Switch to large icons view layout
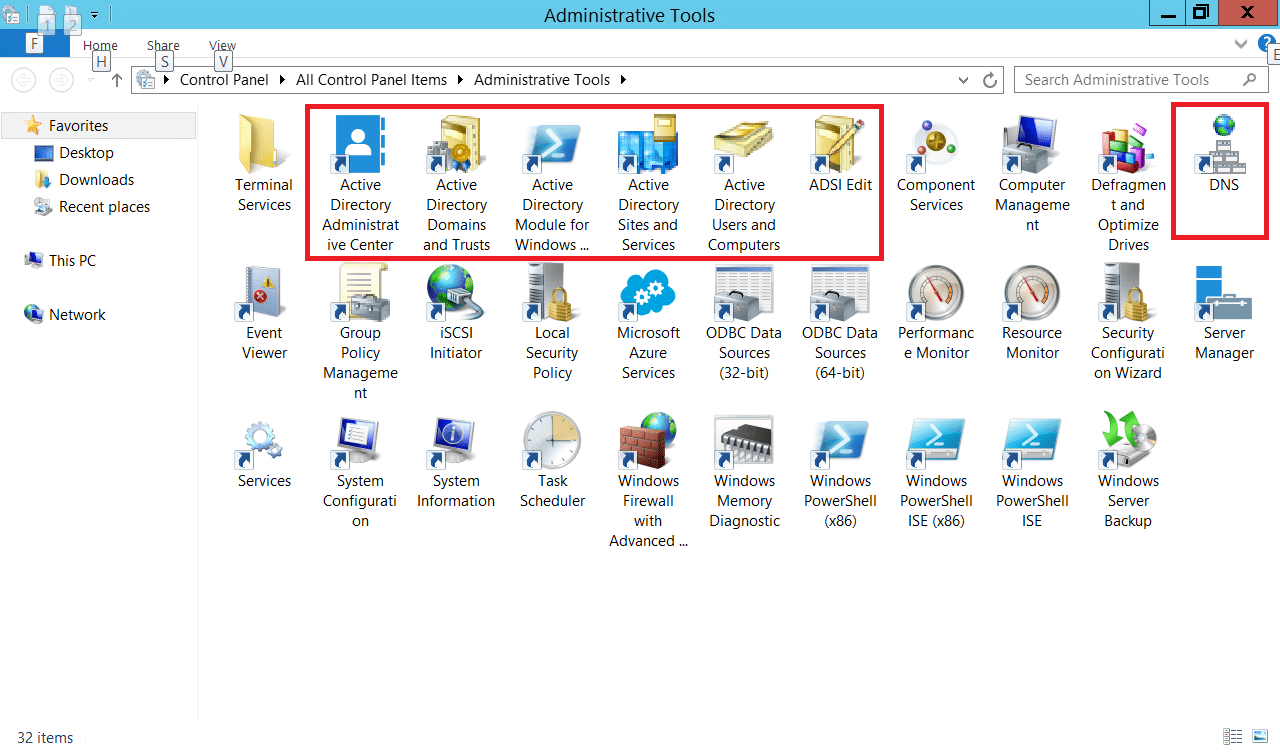This screenshot has height=752, width=1280. [1259, 737]
